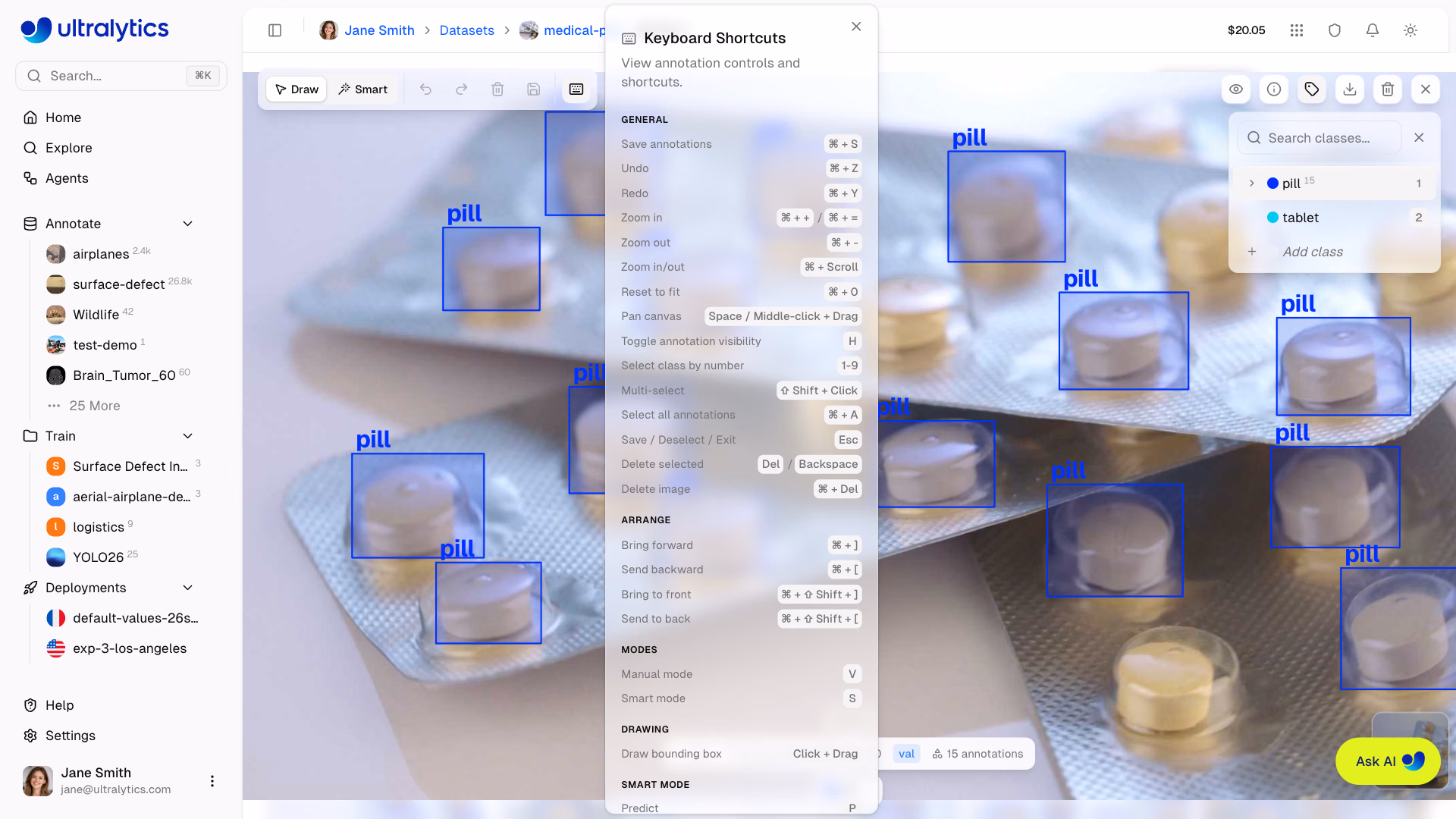
Task: Click Jane Smith breadcrumb link
Action: click(x=379, y=30)
